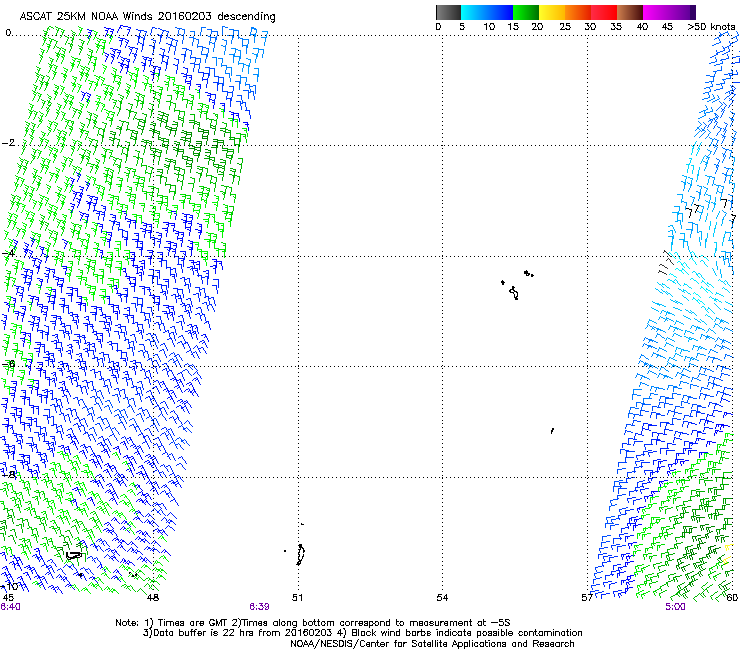Click the longitude label '51'

tap(297, 598)
